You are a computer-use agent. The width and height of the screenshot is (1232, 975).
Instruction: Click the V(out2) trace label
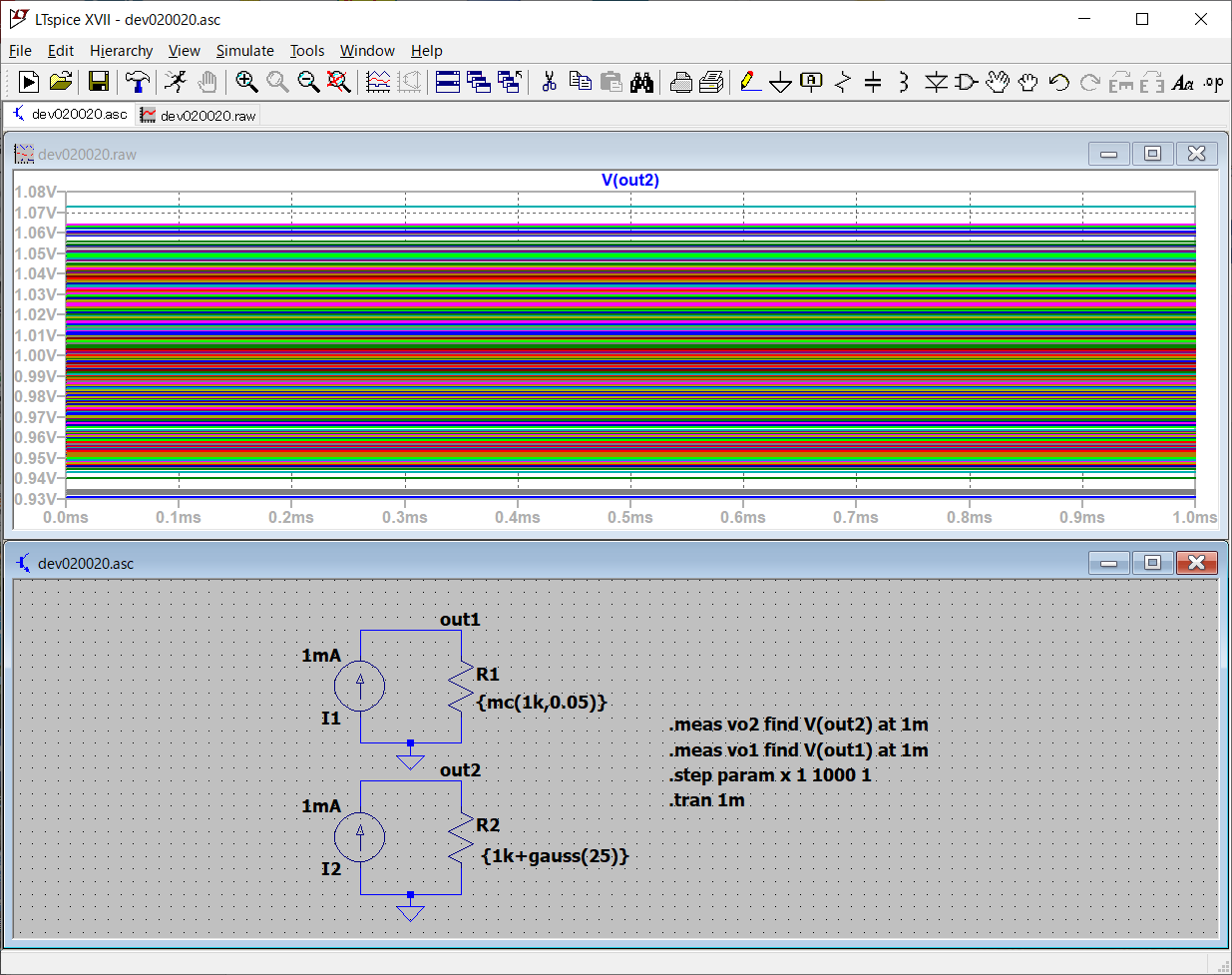(x=629, y=180)
